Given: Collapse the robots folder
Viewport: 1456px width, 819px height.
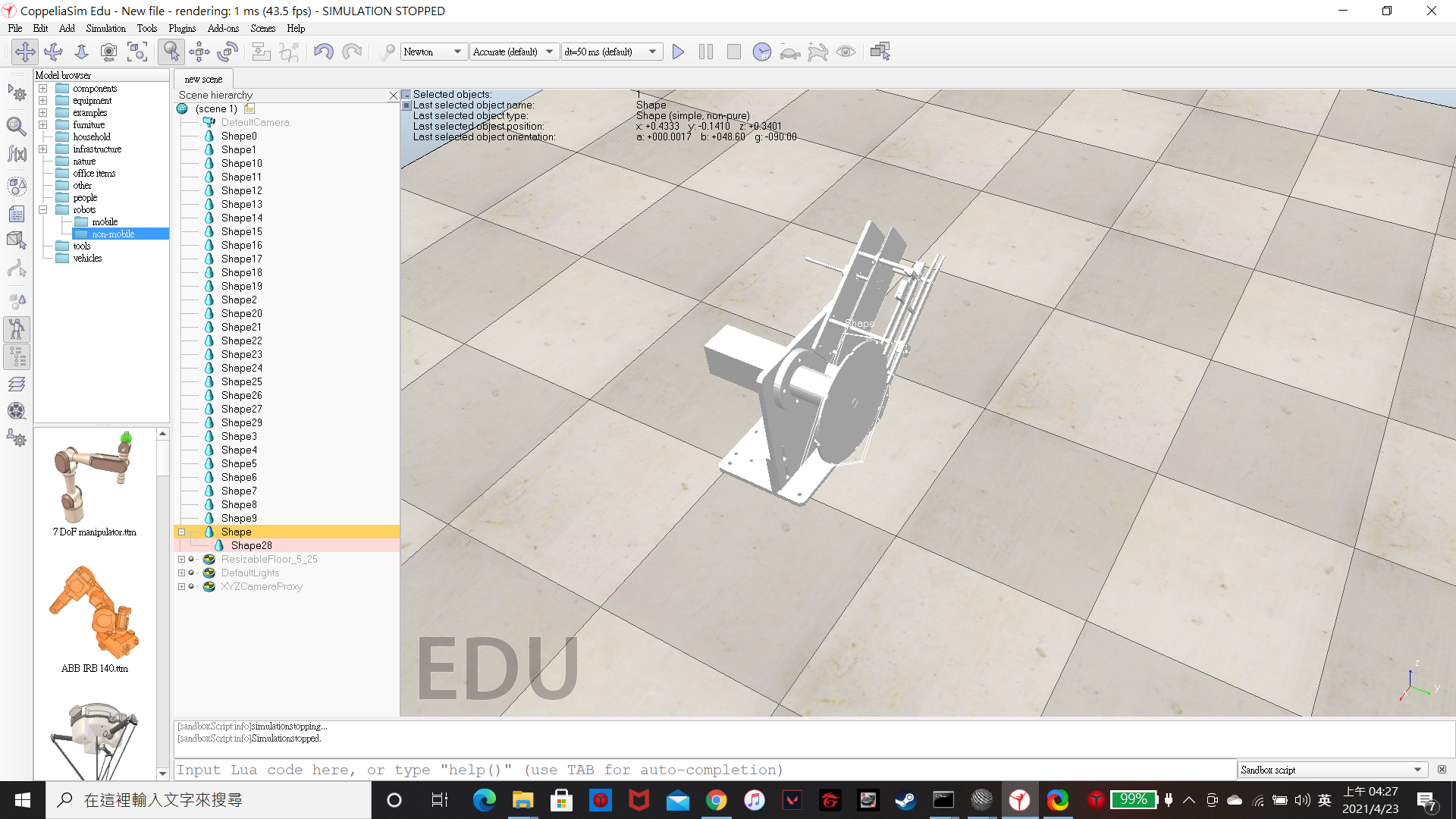Looking at the screenshot, I should [x=43, y=210].
